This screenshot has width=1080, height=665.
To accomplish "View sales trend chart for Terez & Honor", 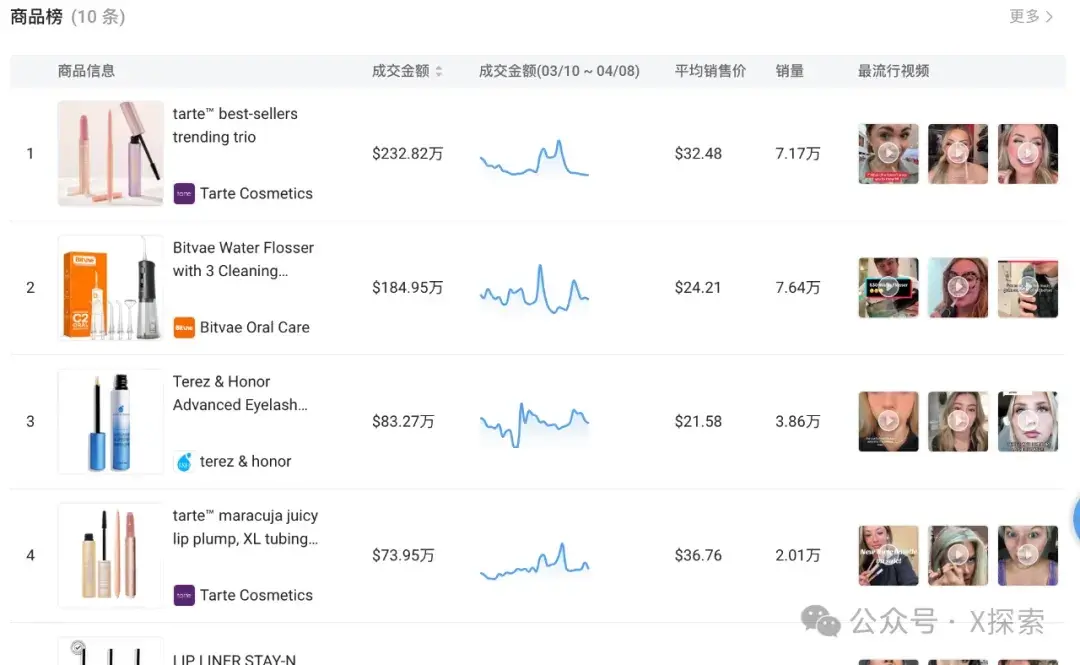I will (534, 424).
